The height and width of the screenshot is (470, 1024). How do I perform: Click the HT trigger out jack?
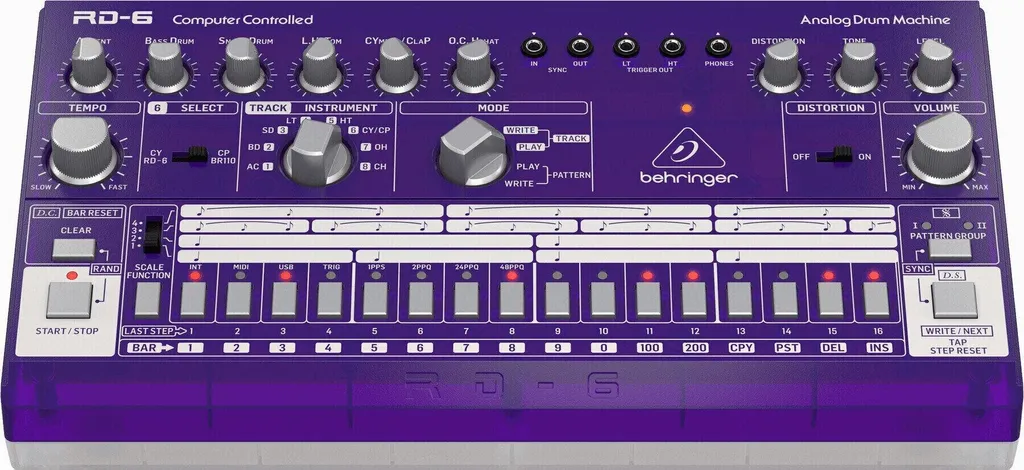tap(672, 47)
